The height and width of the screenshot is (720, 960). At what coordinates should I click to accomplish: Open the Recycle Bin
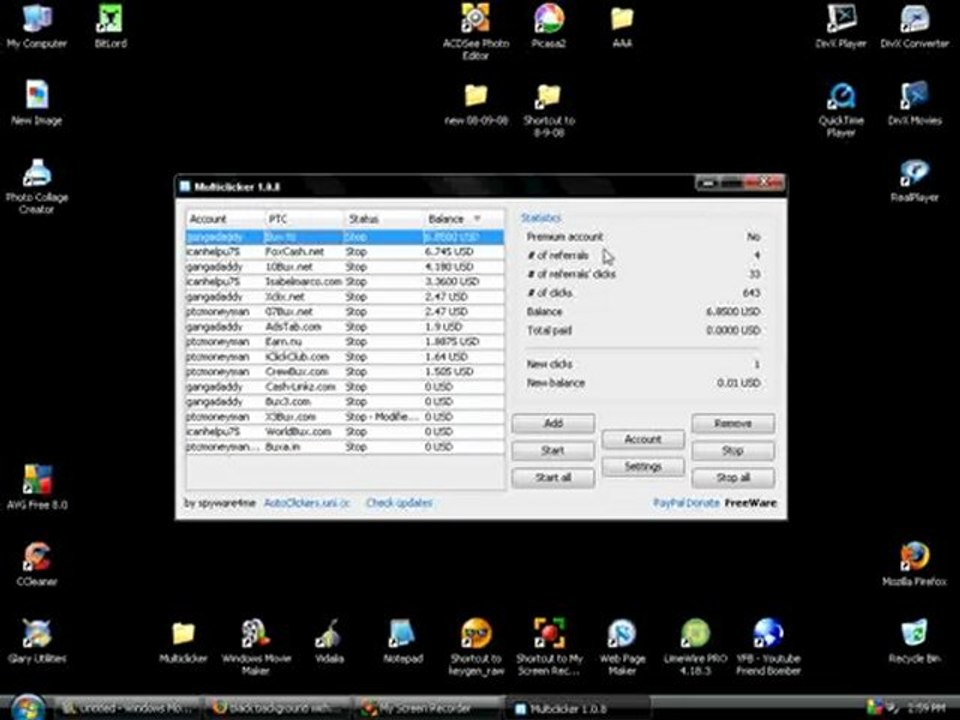click(915, 642)
